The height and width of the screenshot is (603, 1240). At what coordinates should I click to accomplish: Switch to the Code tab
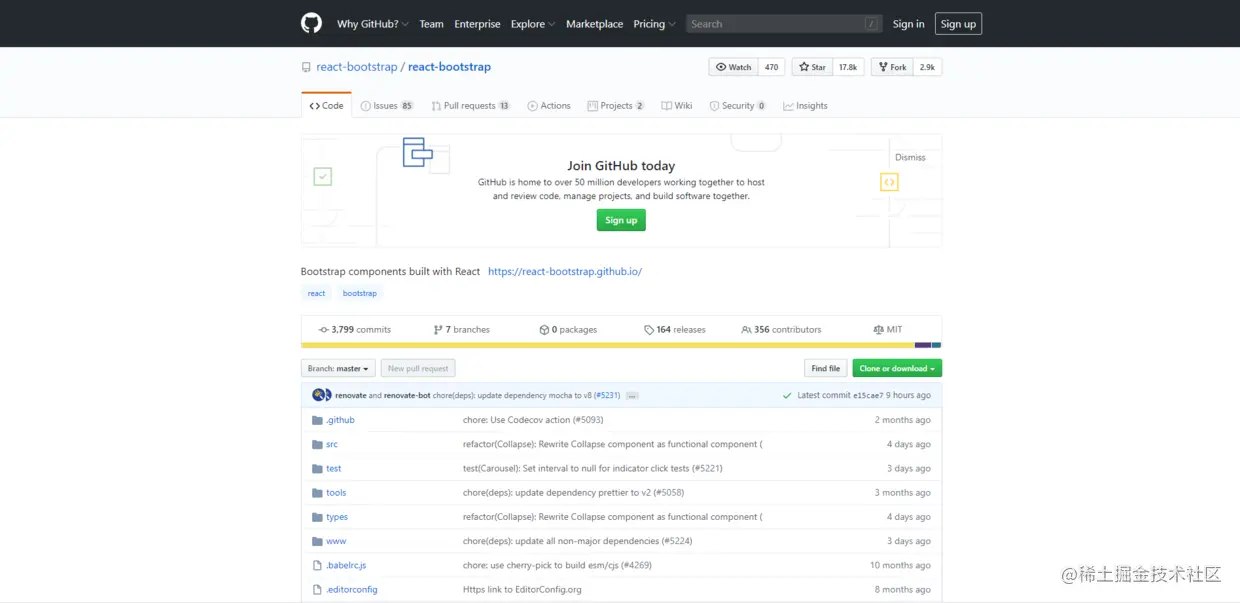(x=326, y=106)
